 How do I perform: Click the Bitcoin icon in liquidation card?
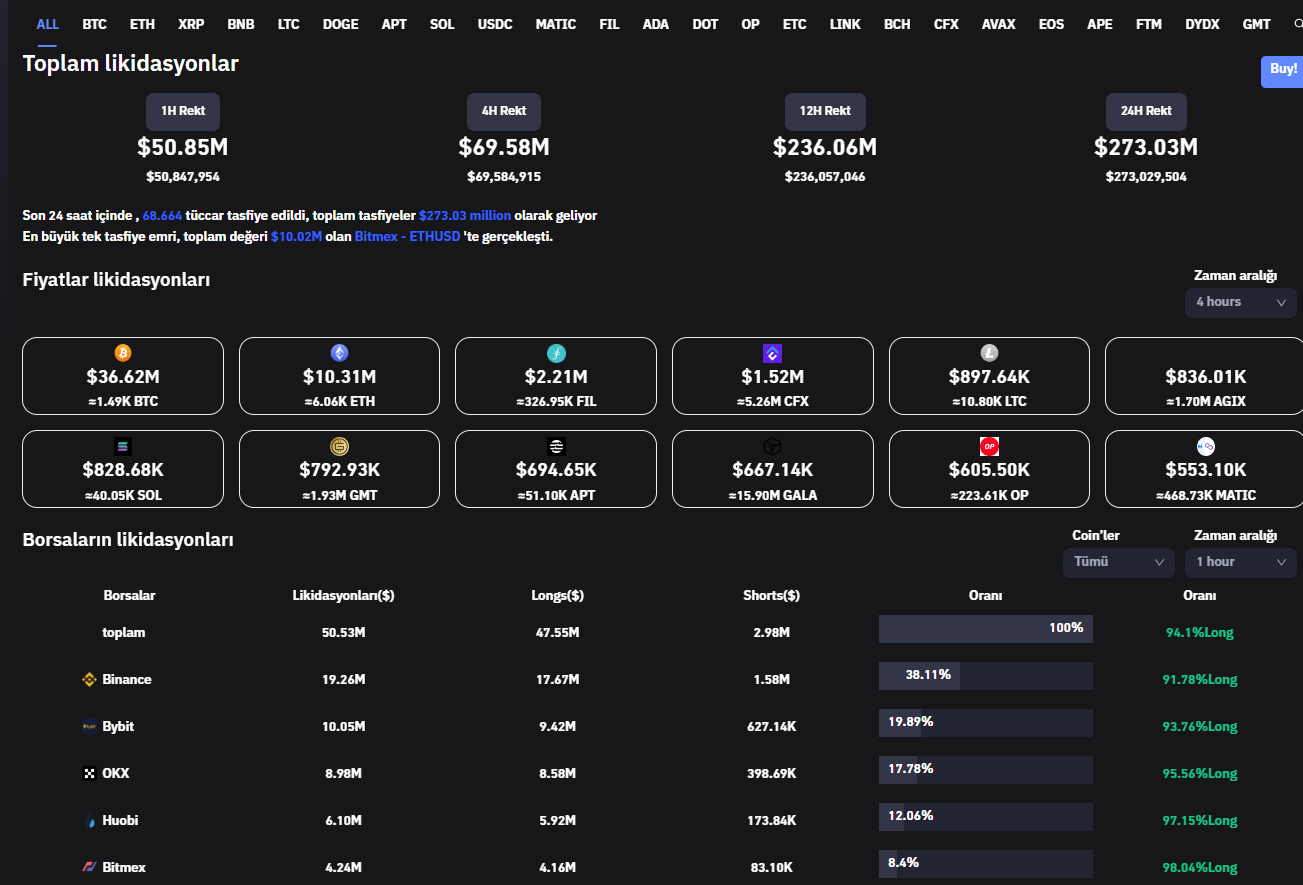click(123, 353)
